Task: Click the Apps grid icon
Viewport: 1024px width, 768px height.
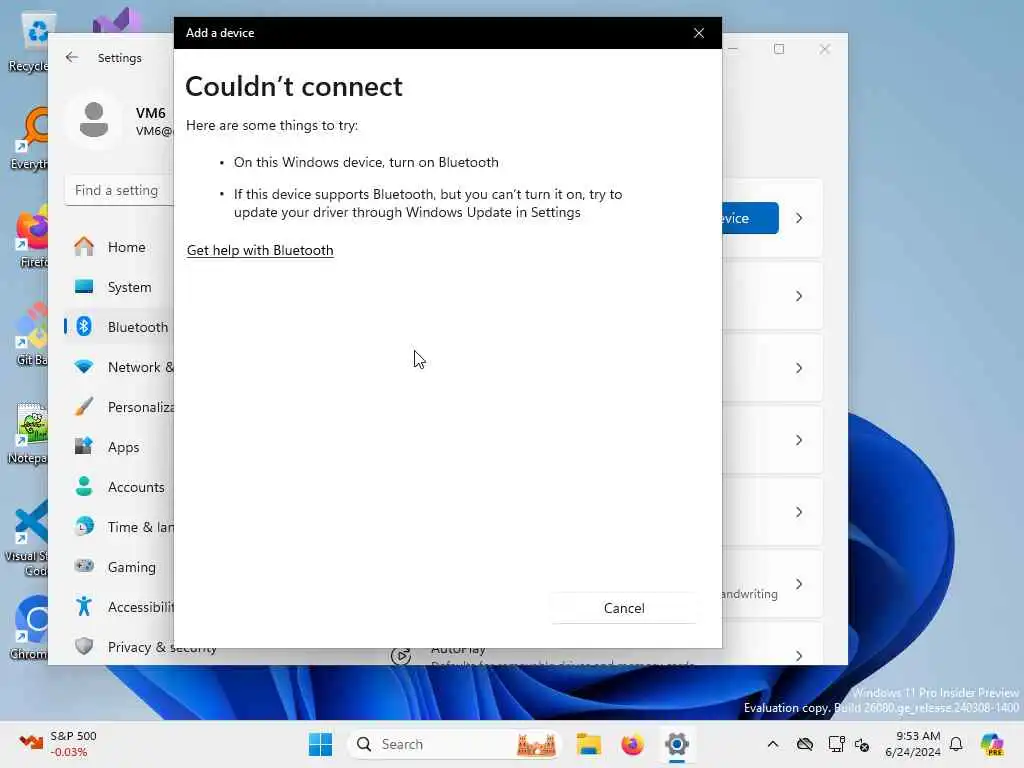Action: 84,446
